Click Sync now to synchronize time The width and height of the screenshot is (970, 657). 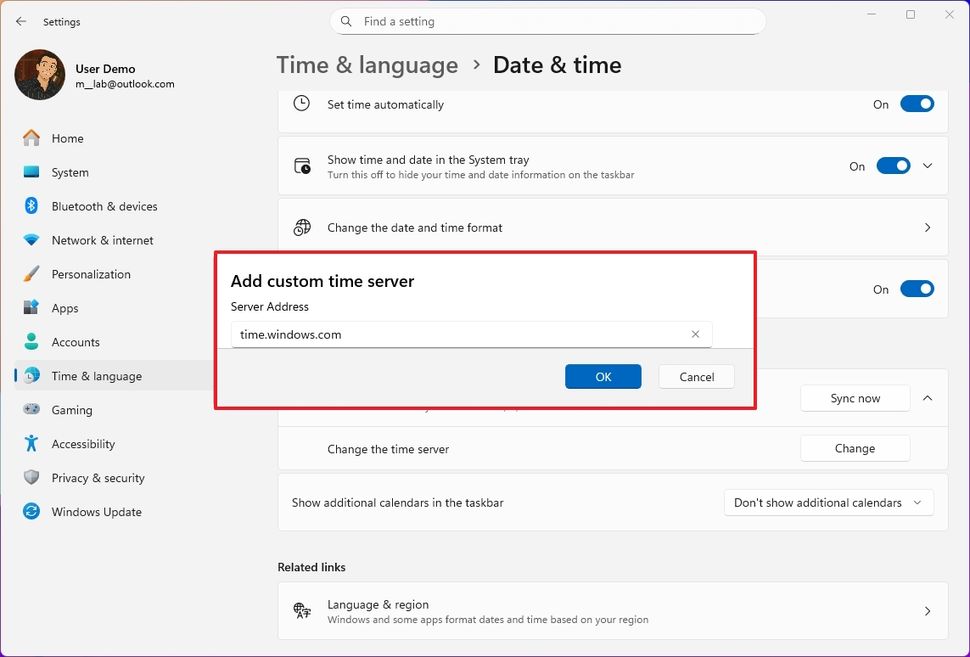point(855,397)
